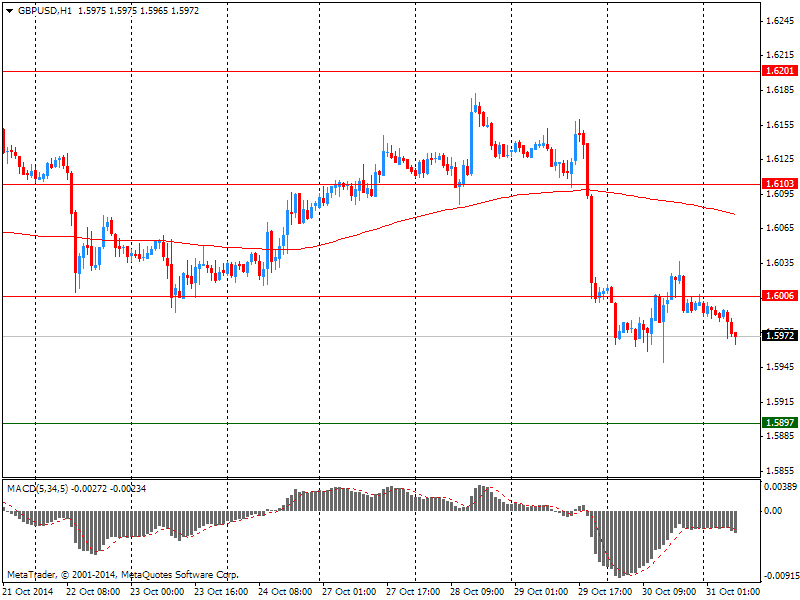Click the 1.6245 price axis label

tap(780, 21)
